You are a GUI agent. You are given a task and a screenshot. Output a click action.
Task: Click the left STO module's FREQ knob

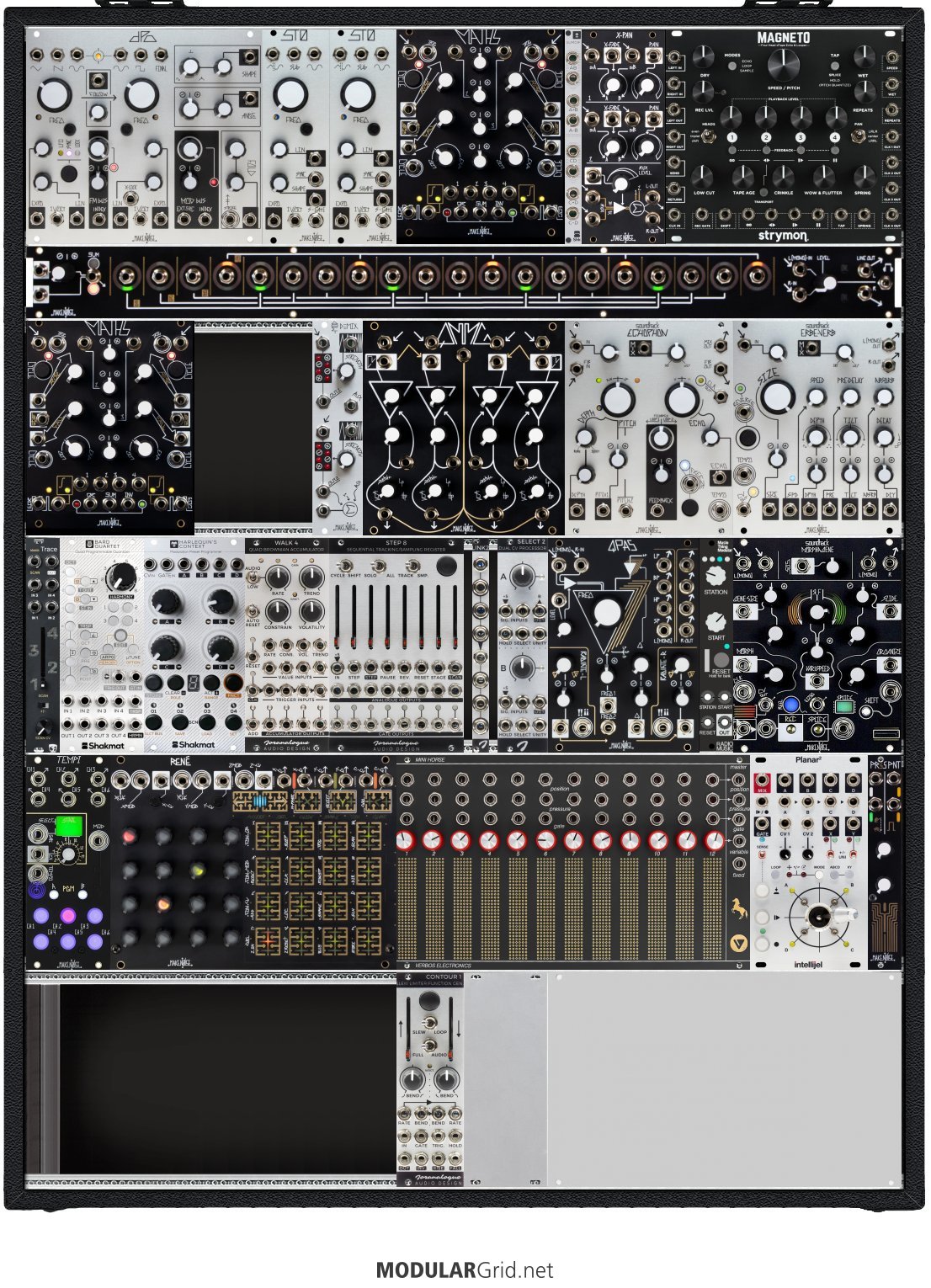289,95
